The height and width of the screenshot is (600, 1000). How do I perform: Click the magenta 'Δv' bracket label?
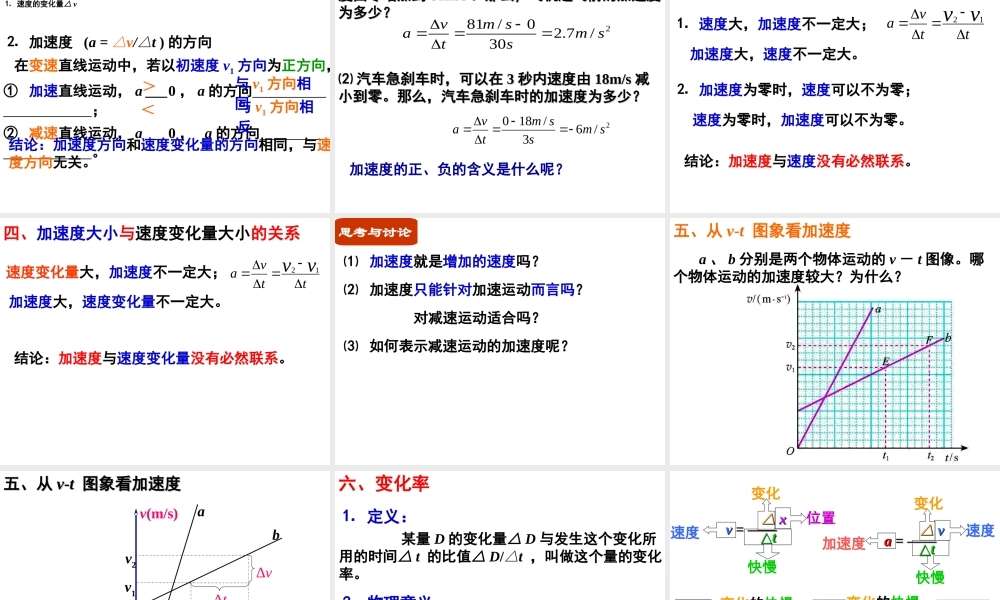264,573
